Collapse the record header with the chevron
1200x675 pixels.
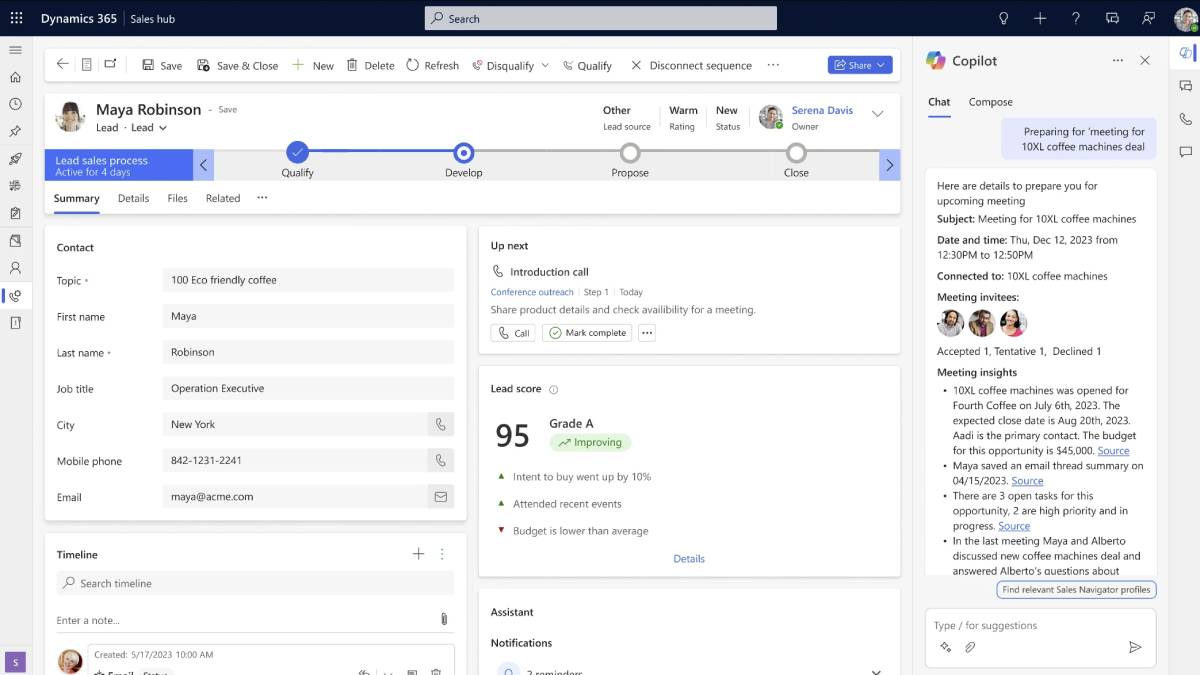tap(878, 114)
